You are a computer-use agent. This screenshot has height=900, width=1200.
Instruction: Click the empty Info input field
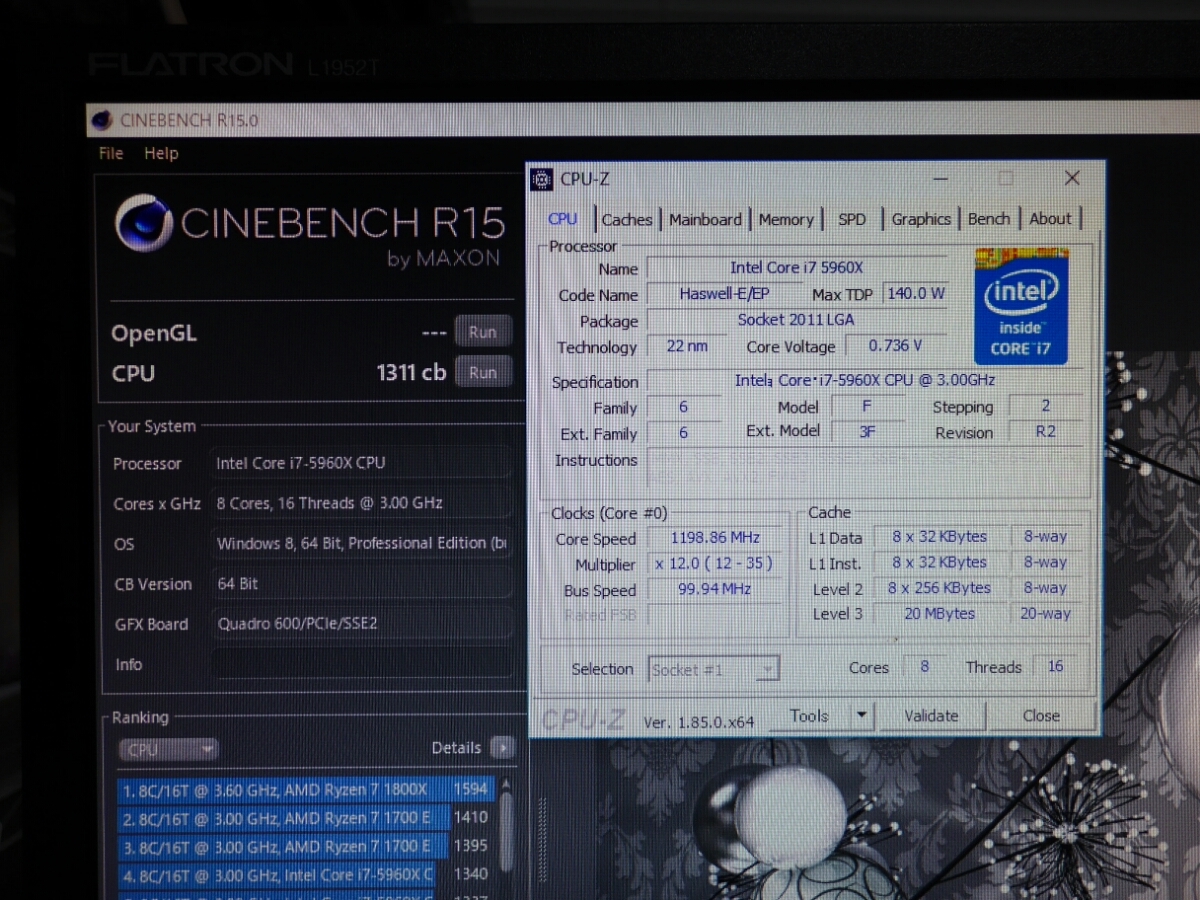click(x=361, y=664)
